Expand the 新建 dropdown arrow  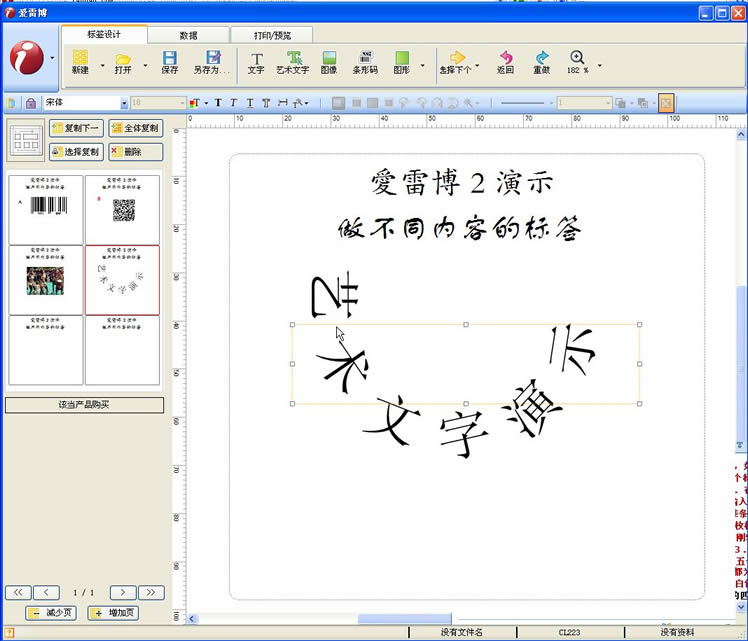pos(102,65)
